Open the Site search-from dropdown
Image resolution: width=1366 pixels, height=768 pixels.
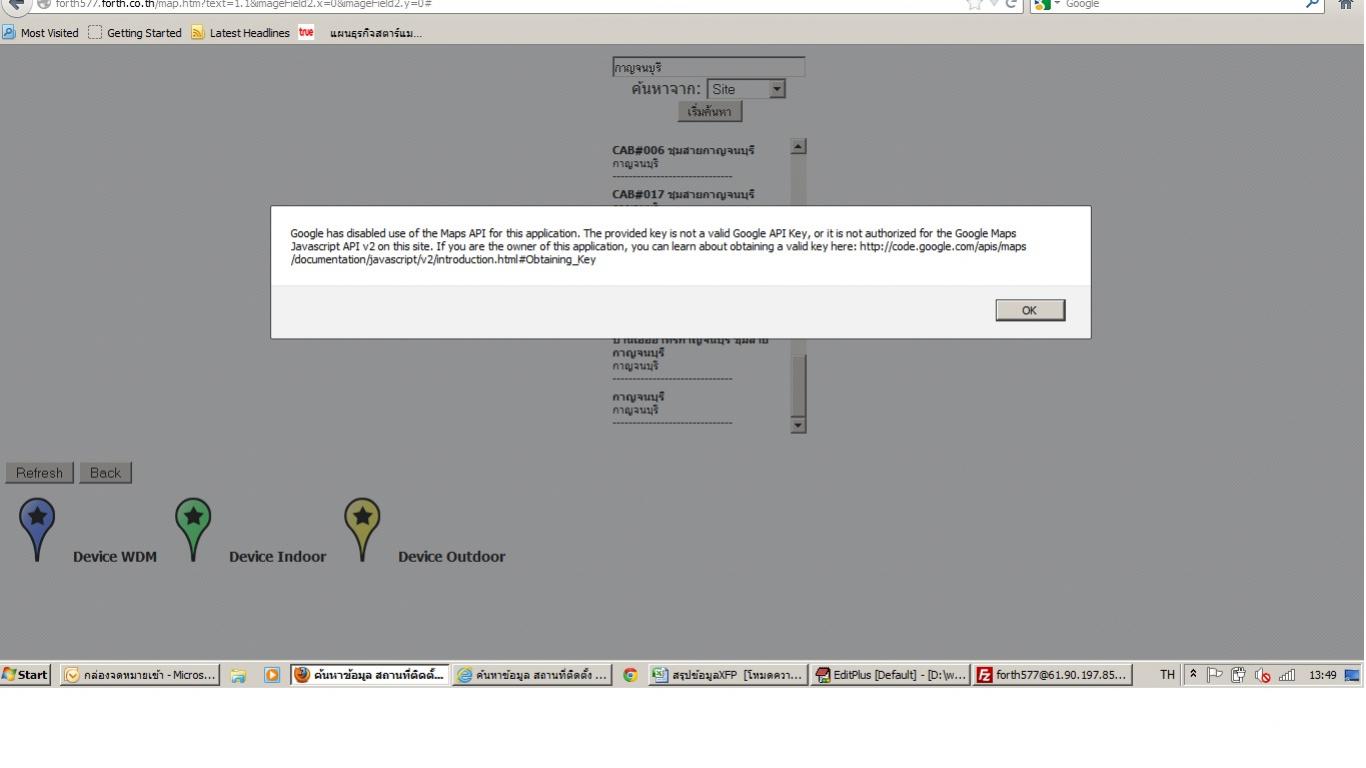pos(746,89)
